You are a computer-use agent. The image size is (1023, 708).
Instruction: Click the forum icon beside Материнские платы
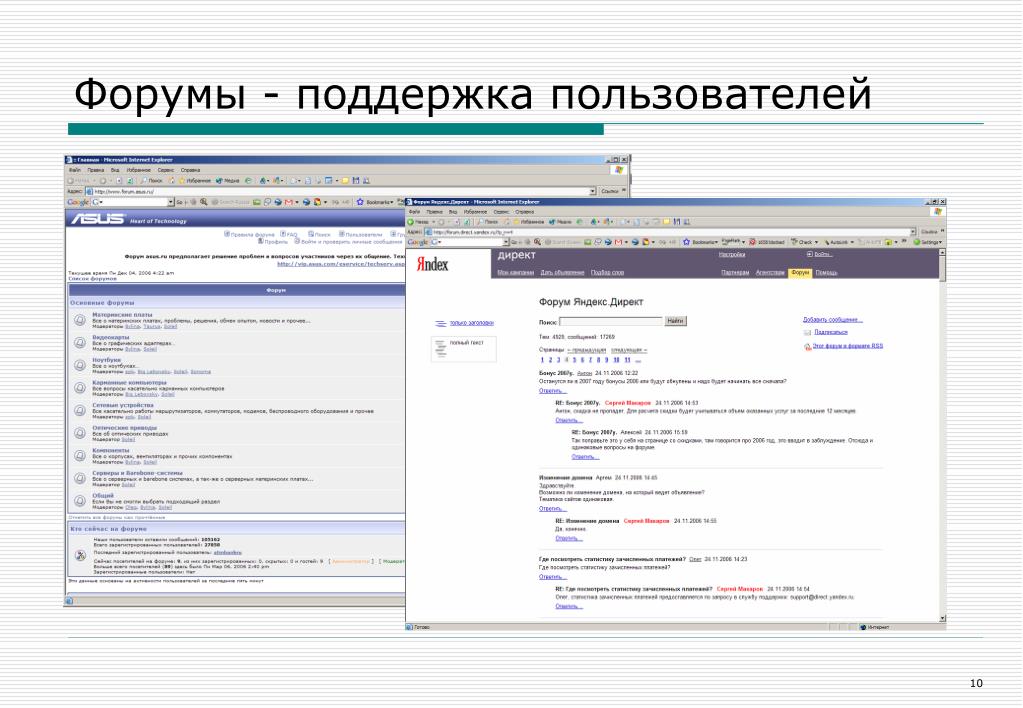point(80,320)
